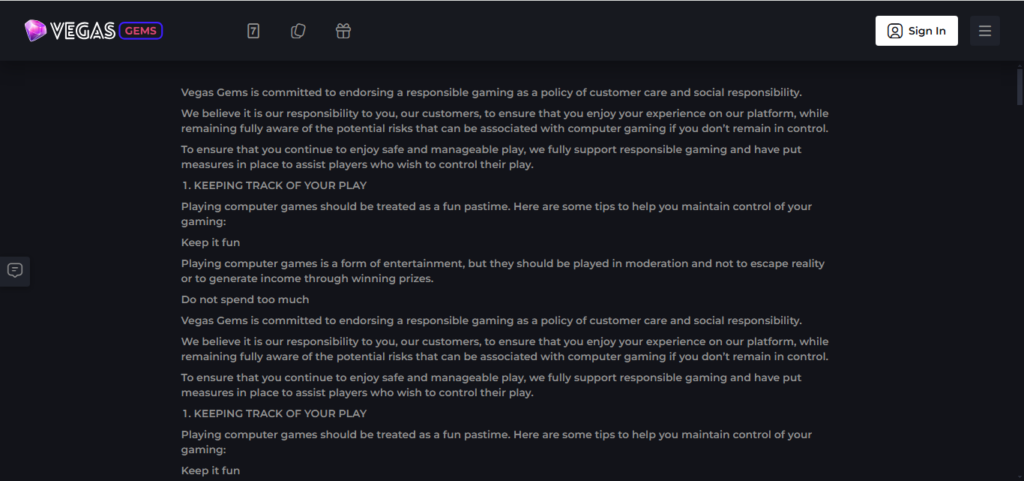Open the card games icon in header

point(298,31)
